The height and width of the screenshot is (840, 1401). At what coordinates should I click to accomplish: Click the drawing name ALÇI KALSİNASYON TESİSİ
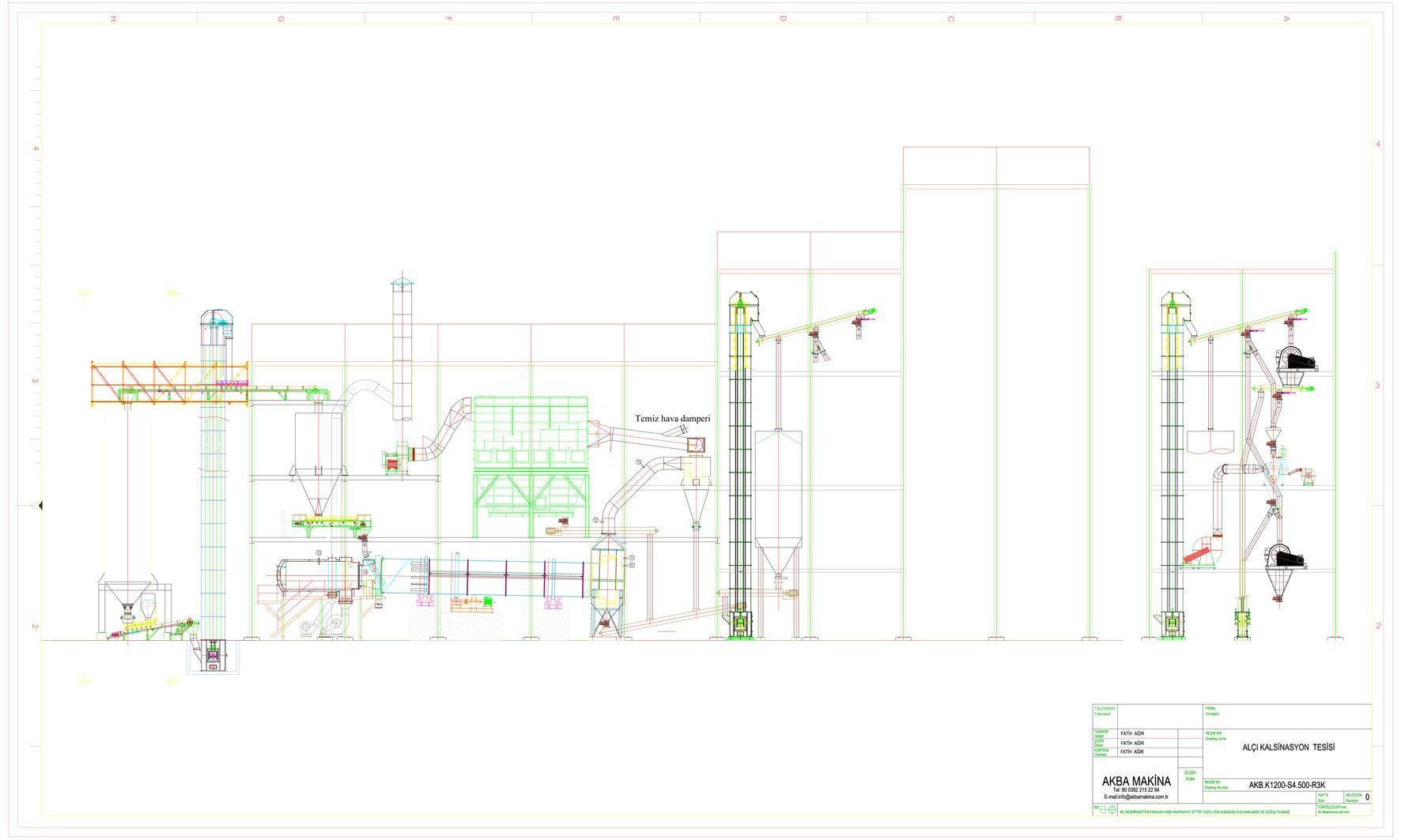click(x=1288, y=747)
